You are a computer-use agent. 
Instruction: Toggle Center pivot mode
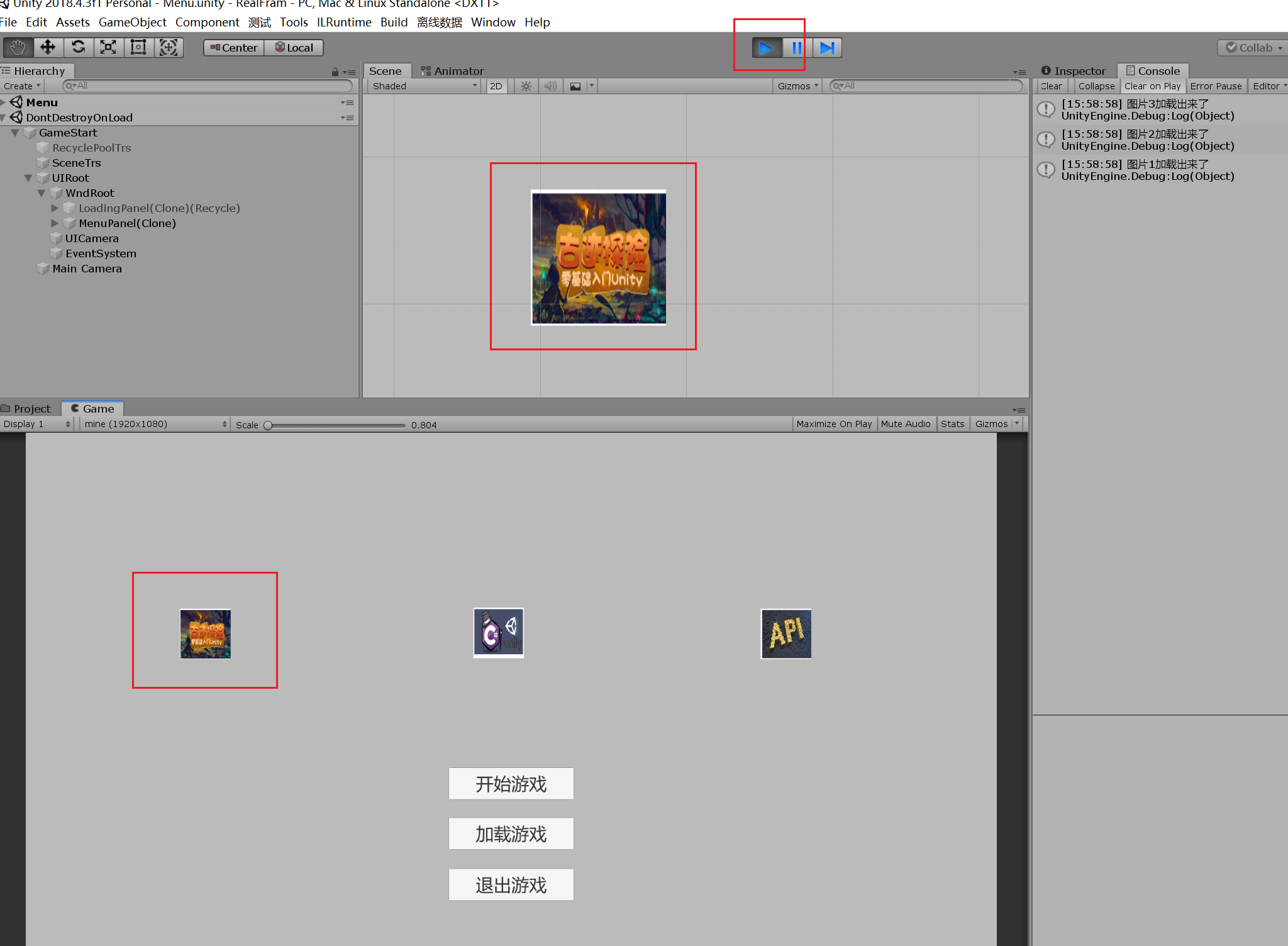pyautogui.click(x=233, y=48)
